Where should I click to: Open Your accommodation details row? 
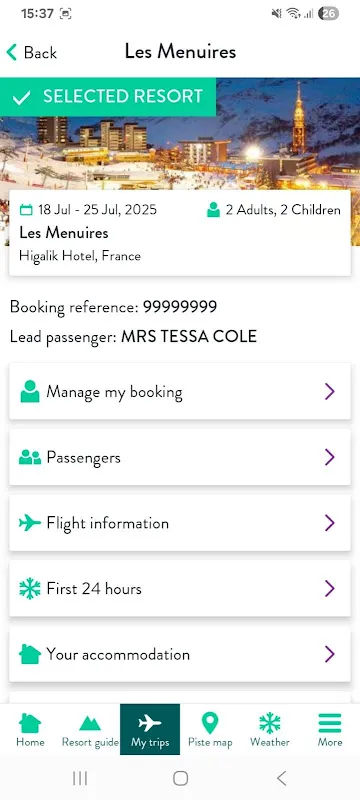180,654
